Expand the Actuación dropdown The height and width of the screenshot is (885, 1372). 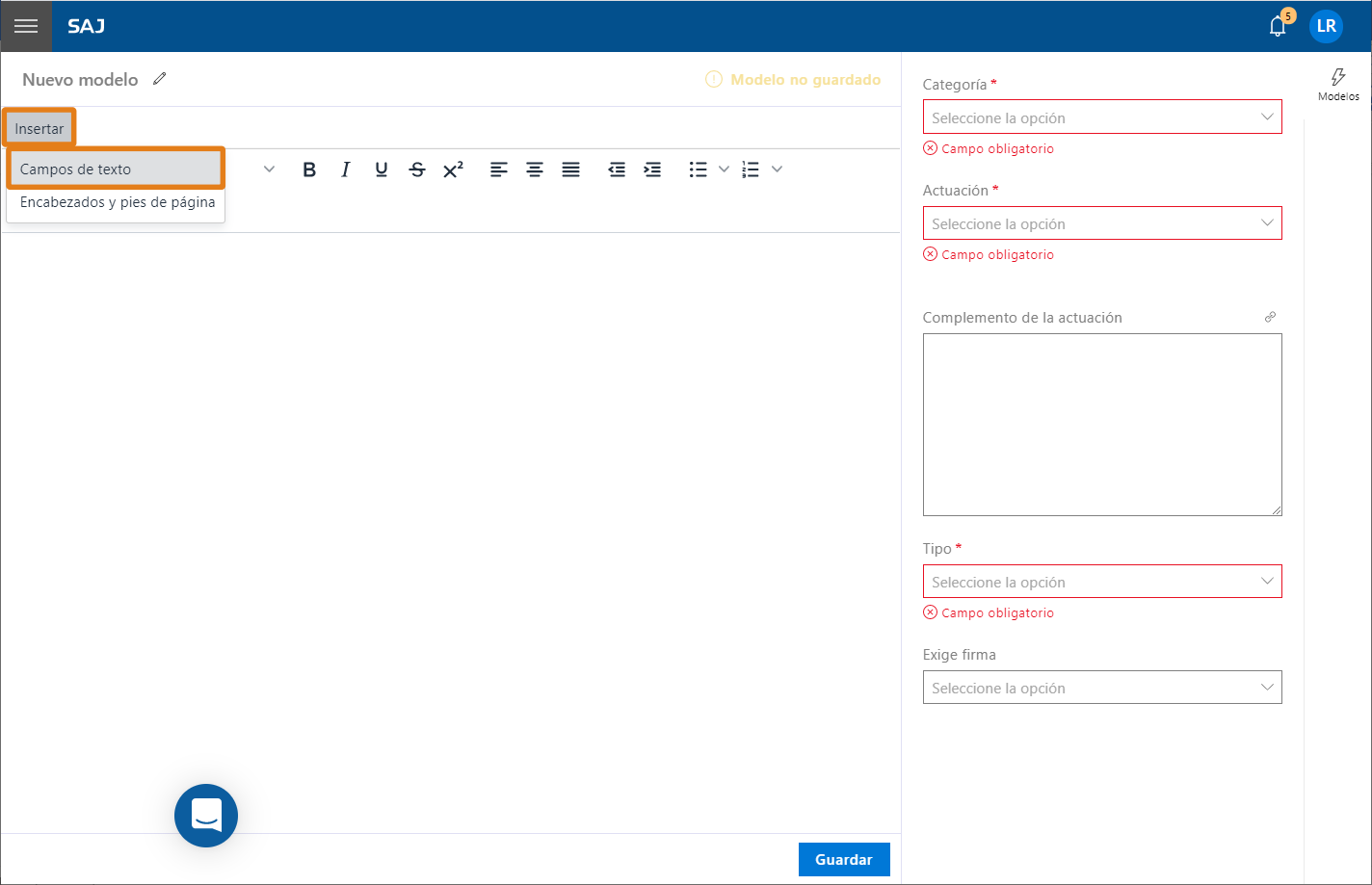(1101, 223)
